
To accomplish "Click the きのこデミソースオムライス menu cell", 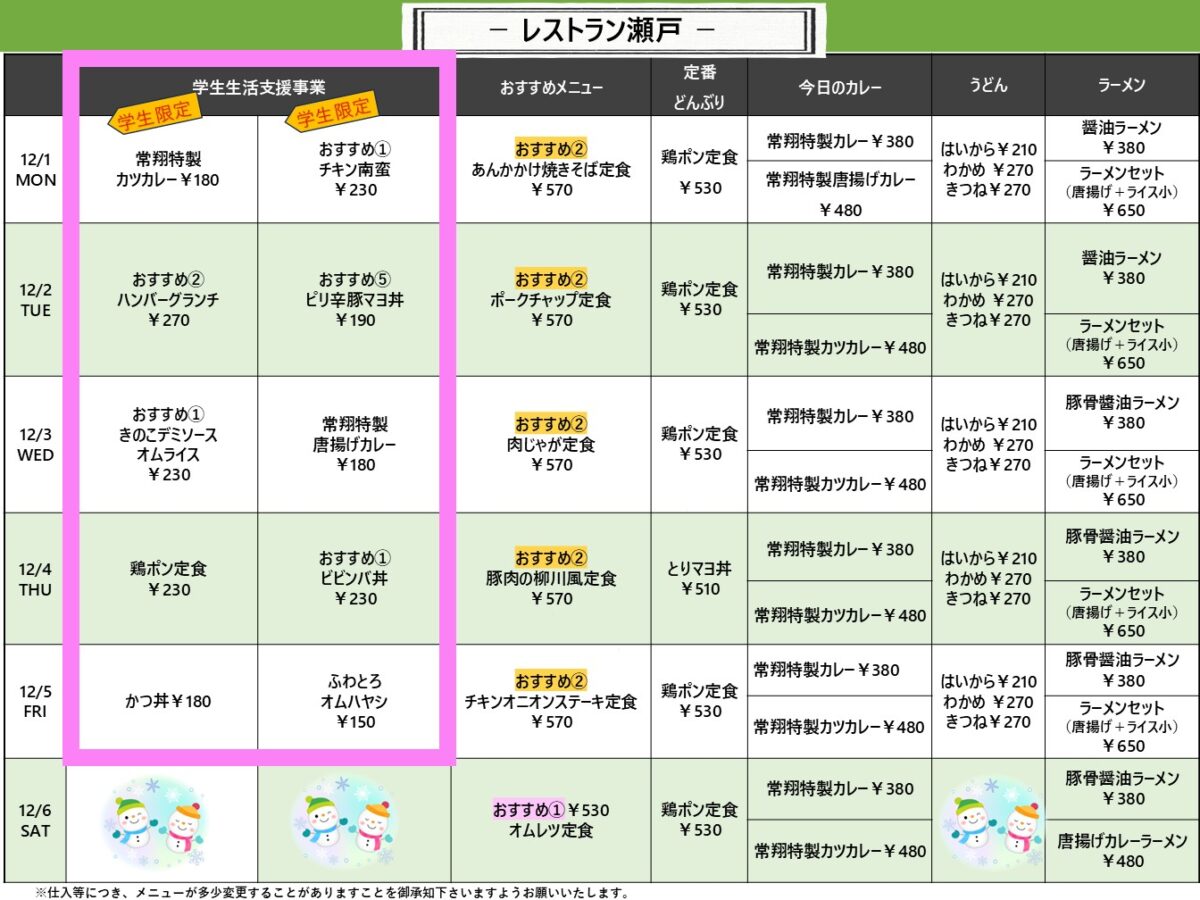I will pyautogui.click(x=169, y=444).
